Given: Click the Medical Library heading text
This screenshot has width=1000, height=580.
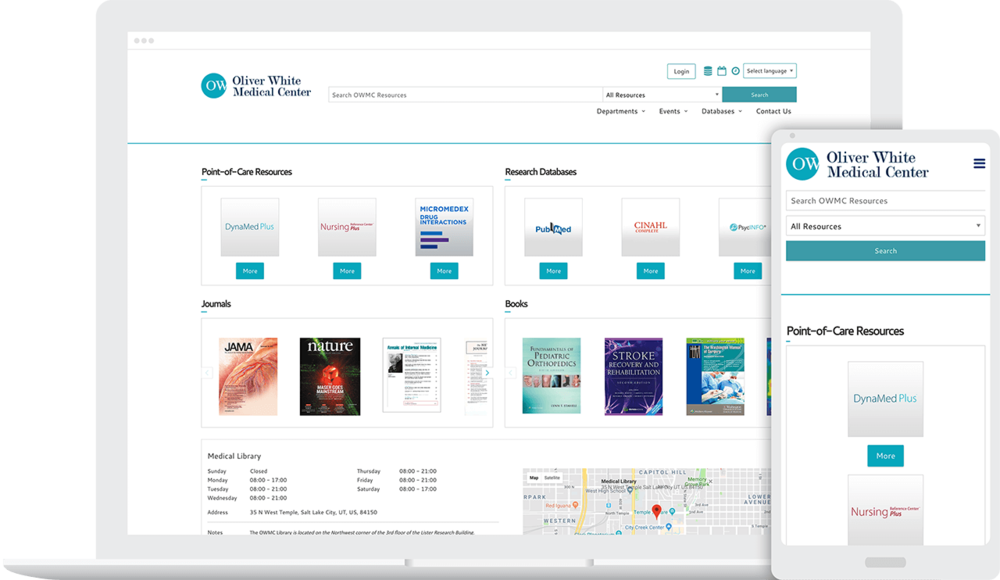Looking at the screenshot, I should point(234,456).
